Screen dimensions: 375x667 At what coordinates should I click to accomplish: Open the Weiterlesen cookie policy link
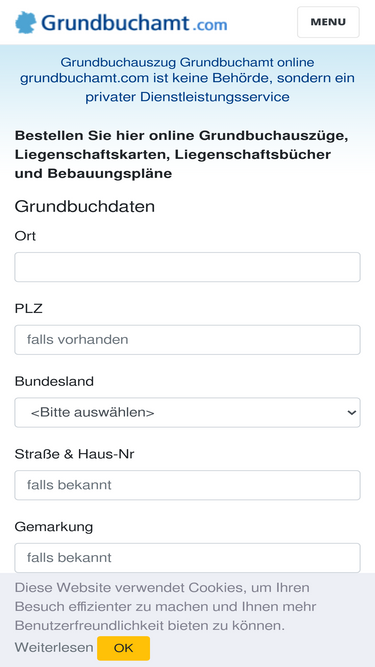click(x=54, y=648)
